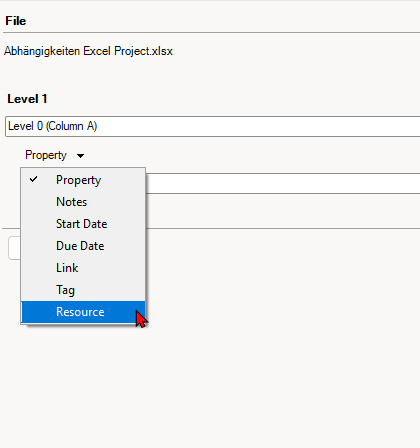This screenshot has width=420, height=448.
Task: Click blank panel area below the menu
Action: coord(210,383)
